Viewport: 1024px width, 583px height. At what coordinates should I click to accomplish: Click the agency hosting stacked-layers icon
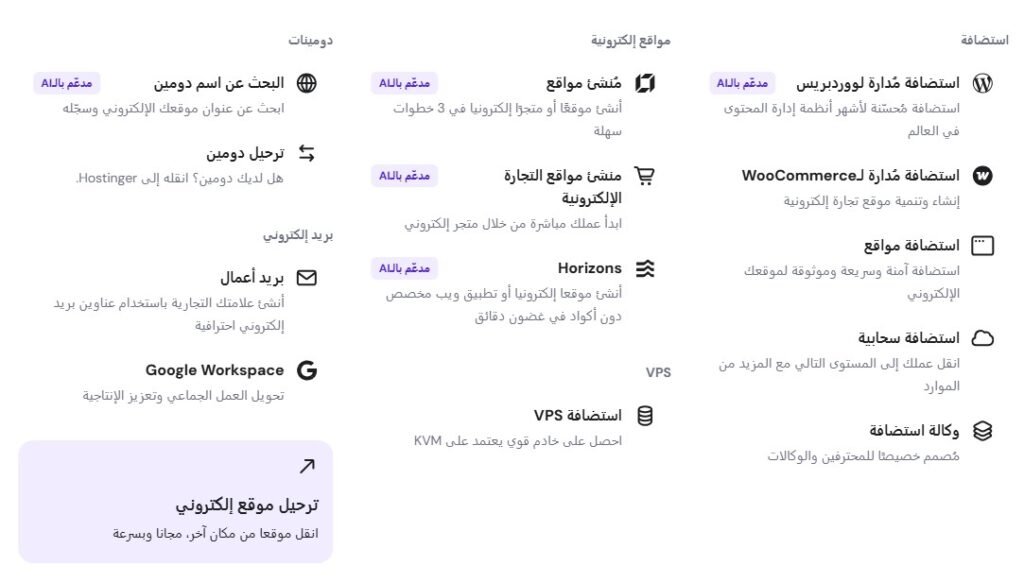(x=982, y=431)
